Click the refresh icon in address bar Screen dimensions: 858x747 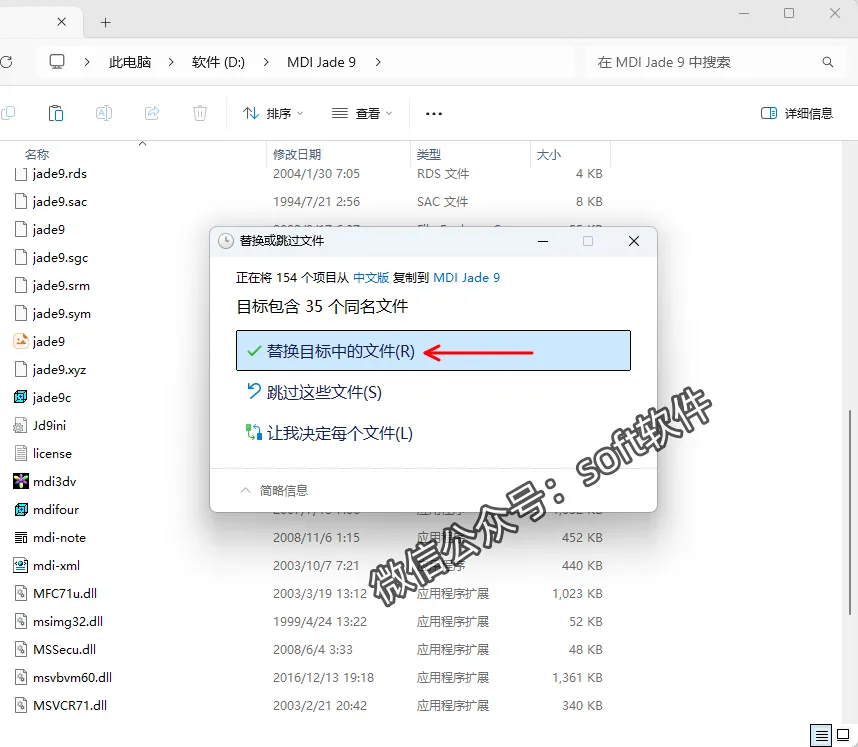pyautogui.click(x=6, y=62)
